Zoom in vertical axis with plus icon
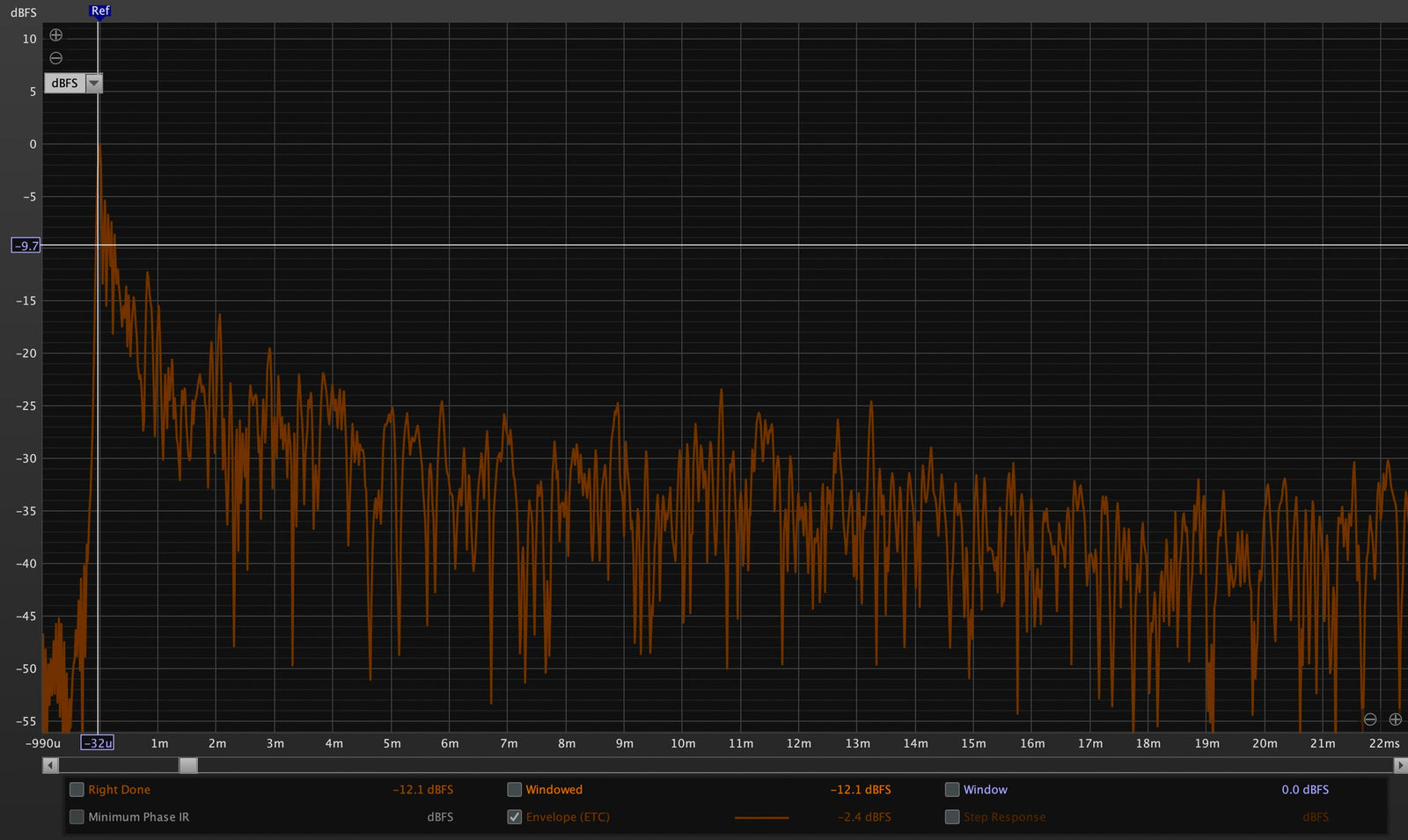 coord(55,35)
